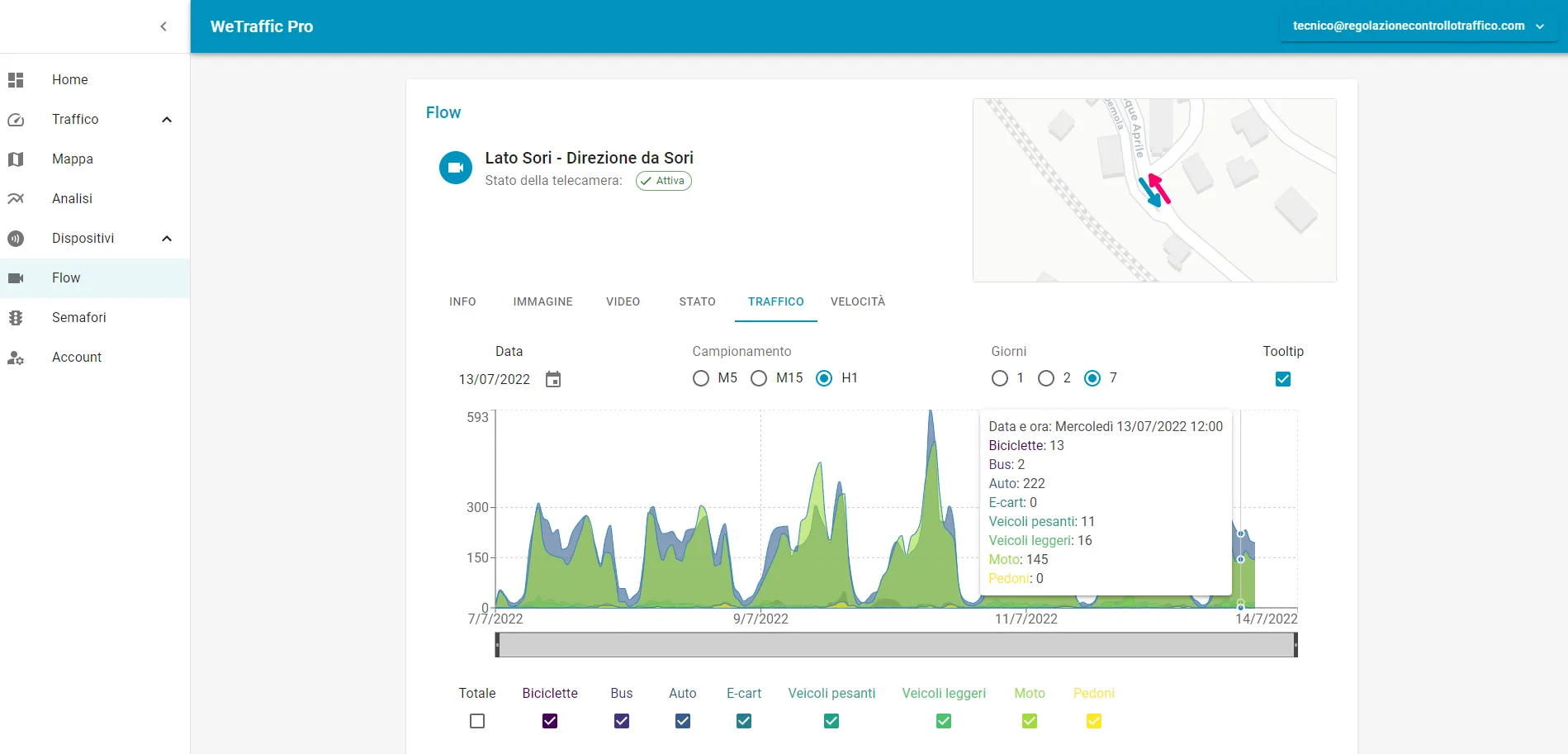Select the M5 sampling radio button

[x=701, y=378]
